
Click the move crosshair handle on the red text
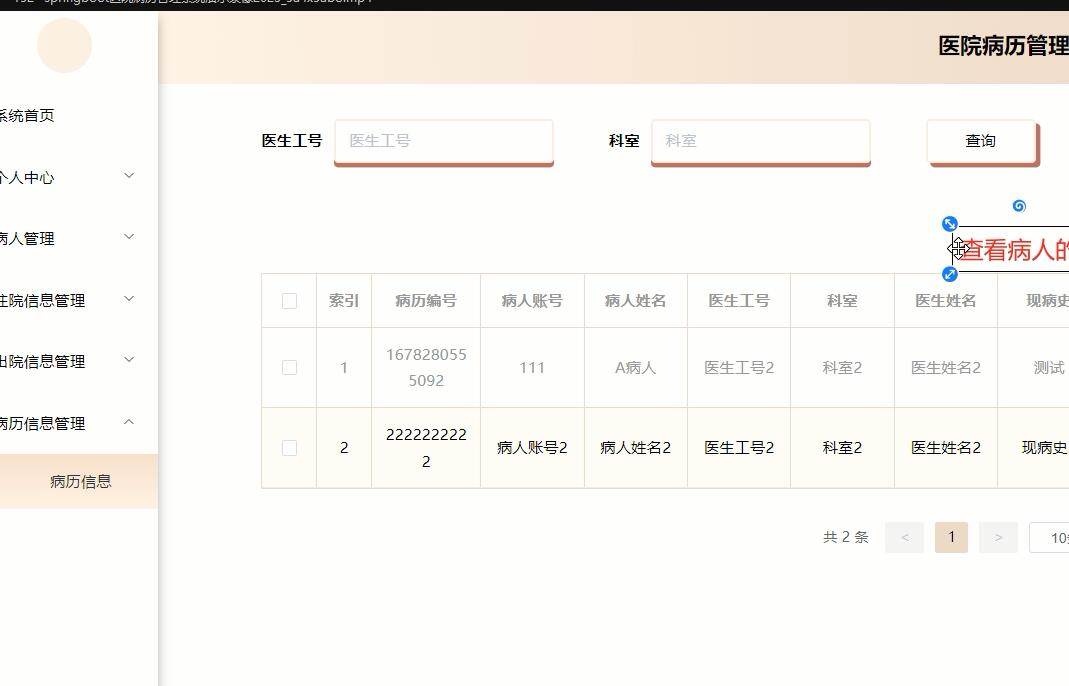[x=957, y=248]
